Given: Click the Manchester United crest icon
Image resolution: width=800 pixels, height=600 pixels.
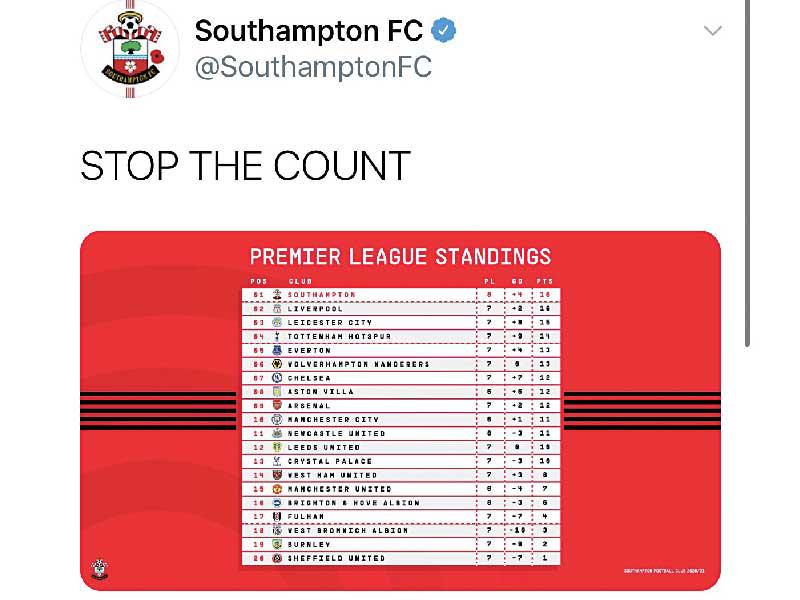Looking at the screenshot, I should 275,489.
